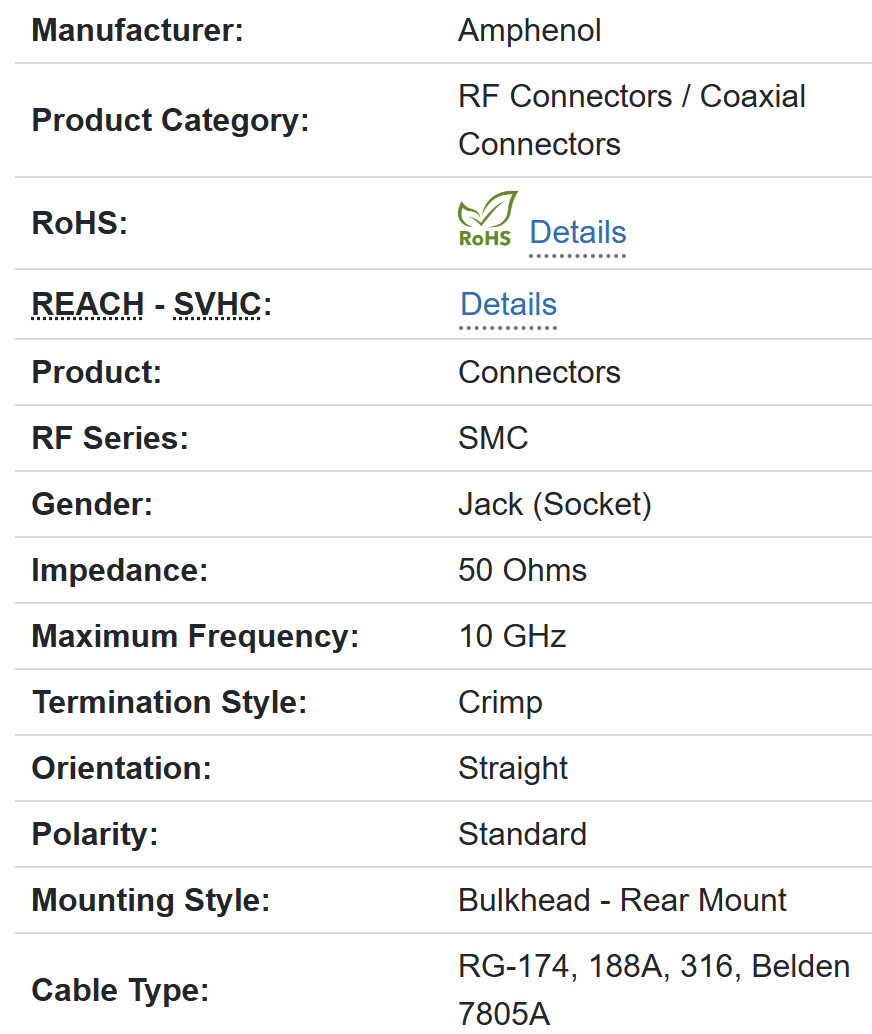The width and height of the screenshot is (872, 1034).
Task: Click the RF Connectors / Coaxial Connectors category text
Action: pos(631,120)
